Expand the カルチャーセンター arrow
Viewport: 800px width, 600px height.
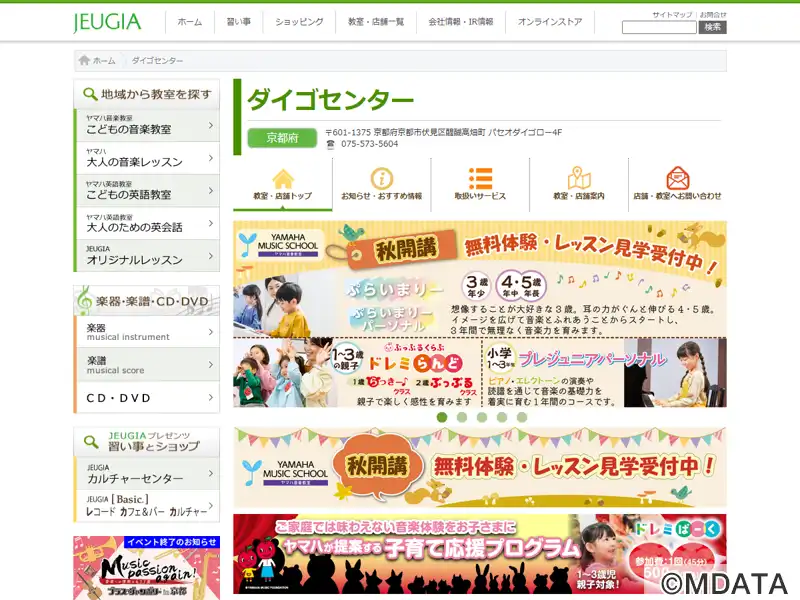click(211, 473)
